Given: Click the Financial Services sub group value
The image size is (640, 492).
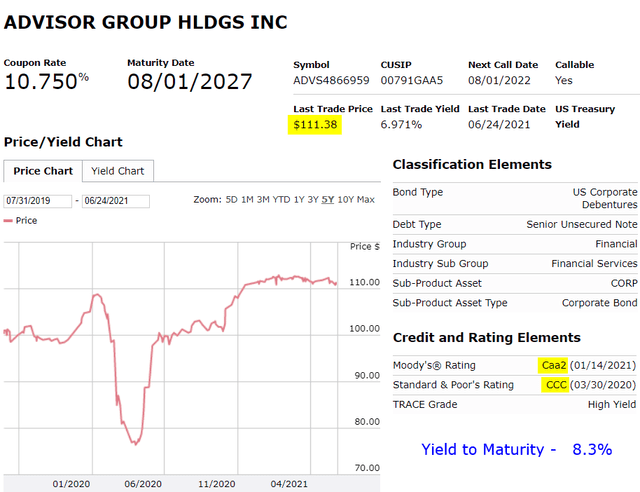Looking at the screenshot, I should click(x=594, y=263).
